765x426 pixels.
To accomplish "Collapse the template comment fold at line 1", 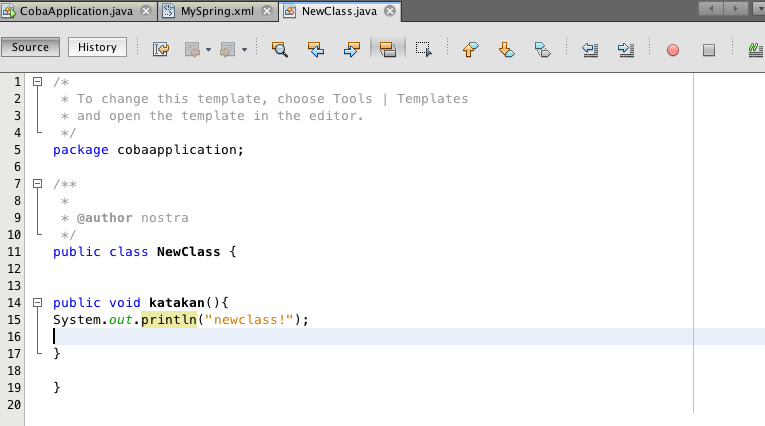I will 38,81.
